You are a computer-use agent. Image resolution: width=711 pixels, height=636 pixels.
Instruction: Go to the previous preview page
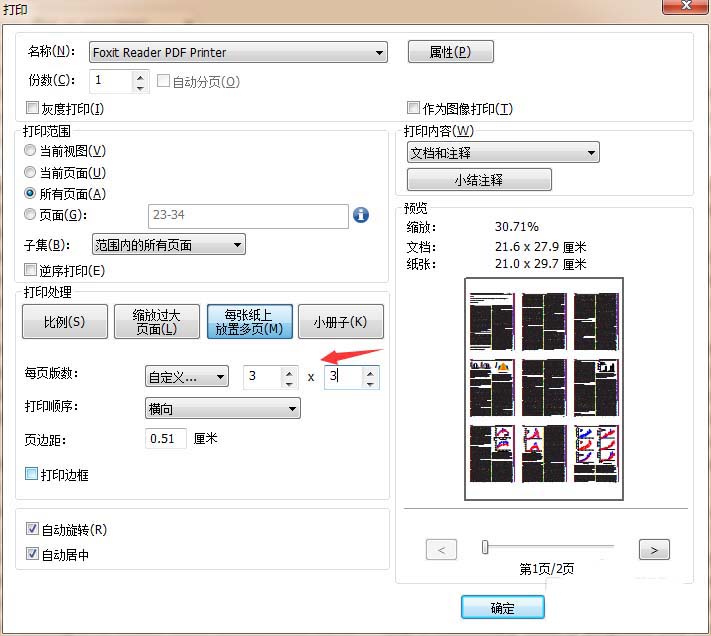pos(441,549)
